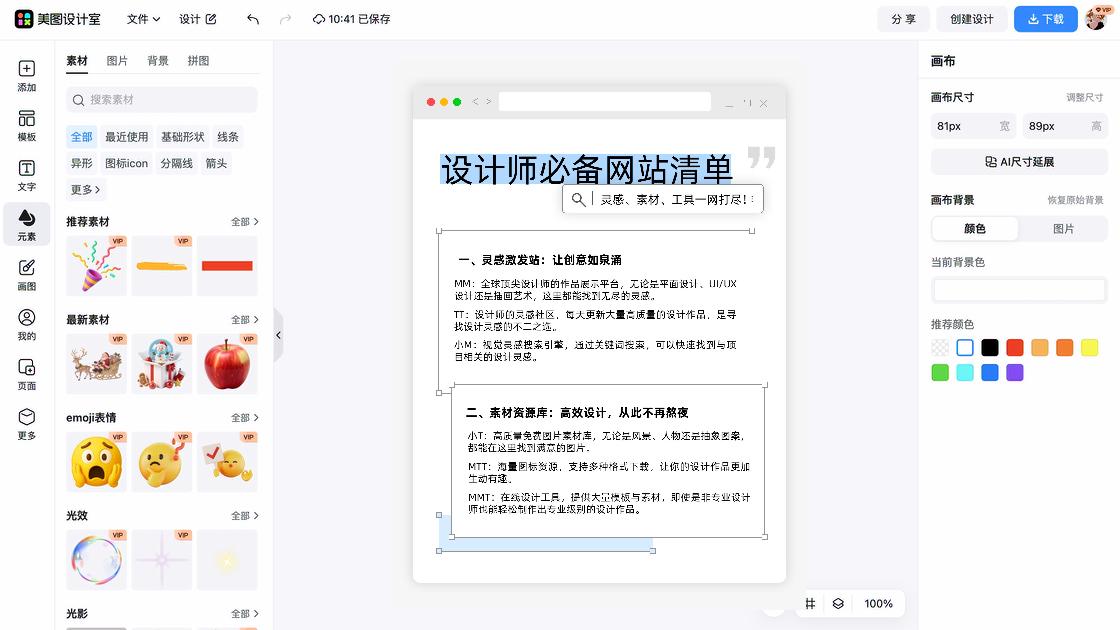Switch canvas background to 图片 mode

pos(1064,228)
